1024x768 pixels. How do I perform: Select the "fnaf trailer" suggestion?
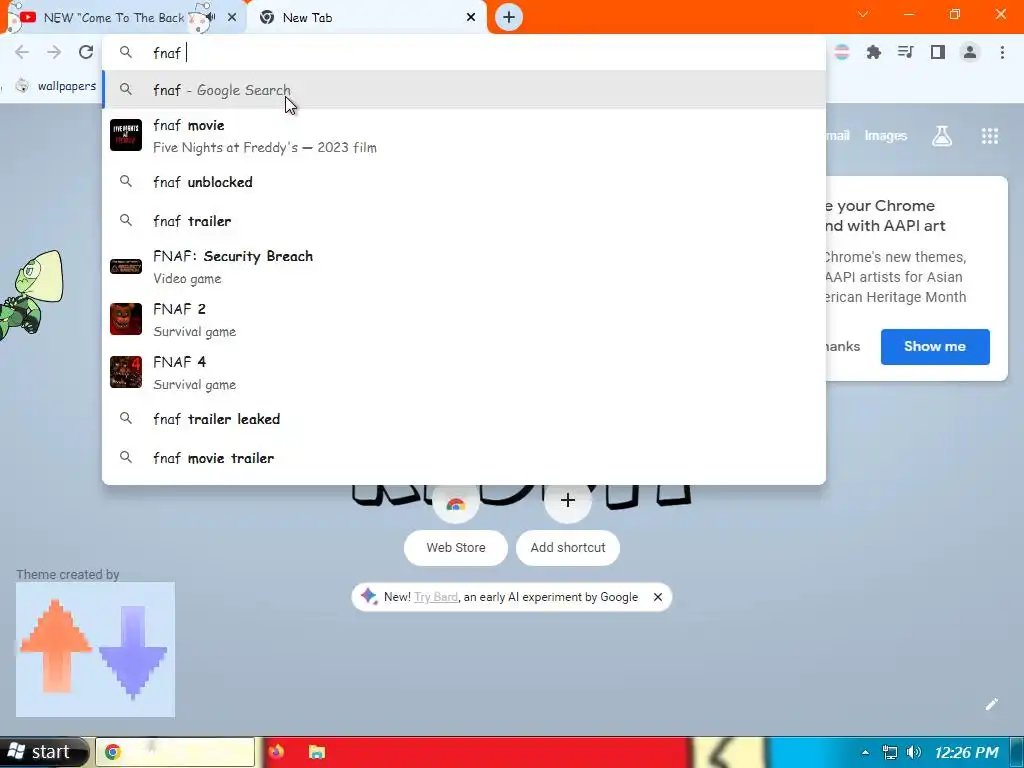pos(464,221)
